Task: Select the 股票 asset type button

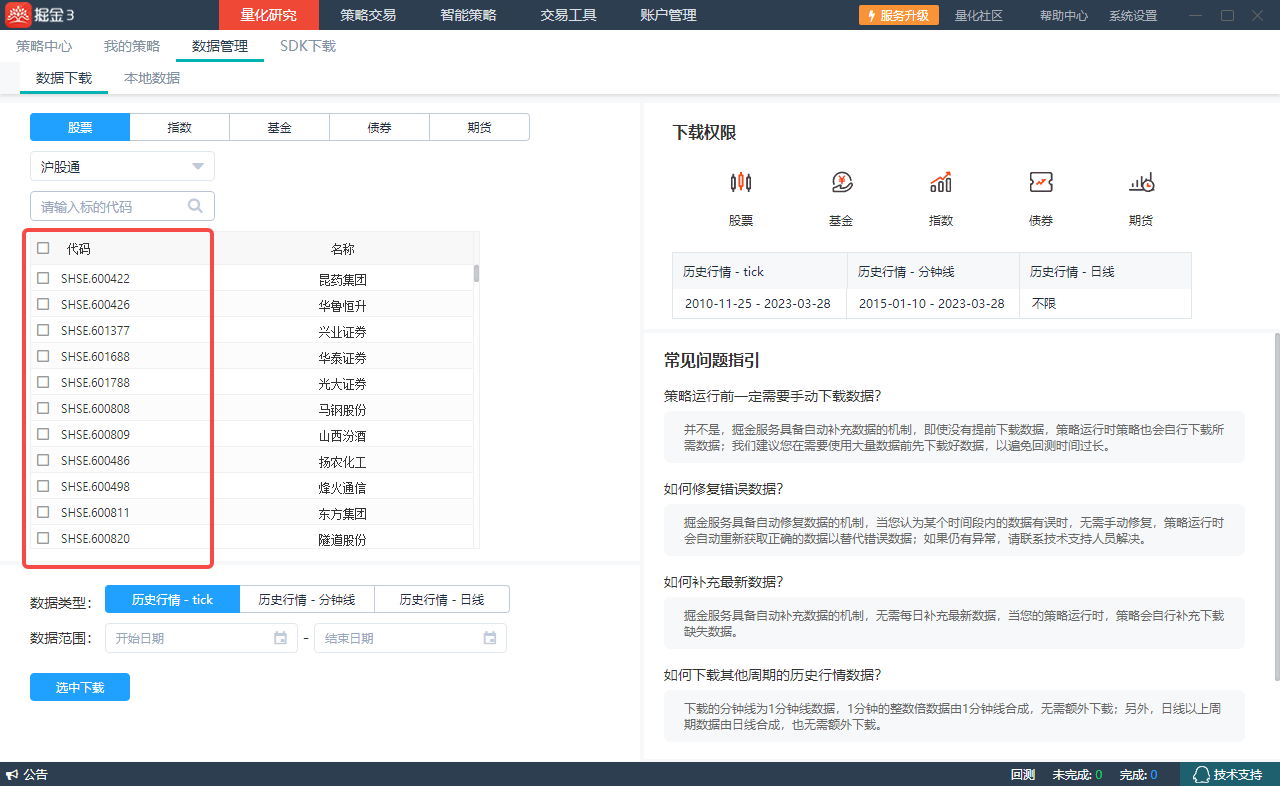Action: click(x=80, y=127)
